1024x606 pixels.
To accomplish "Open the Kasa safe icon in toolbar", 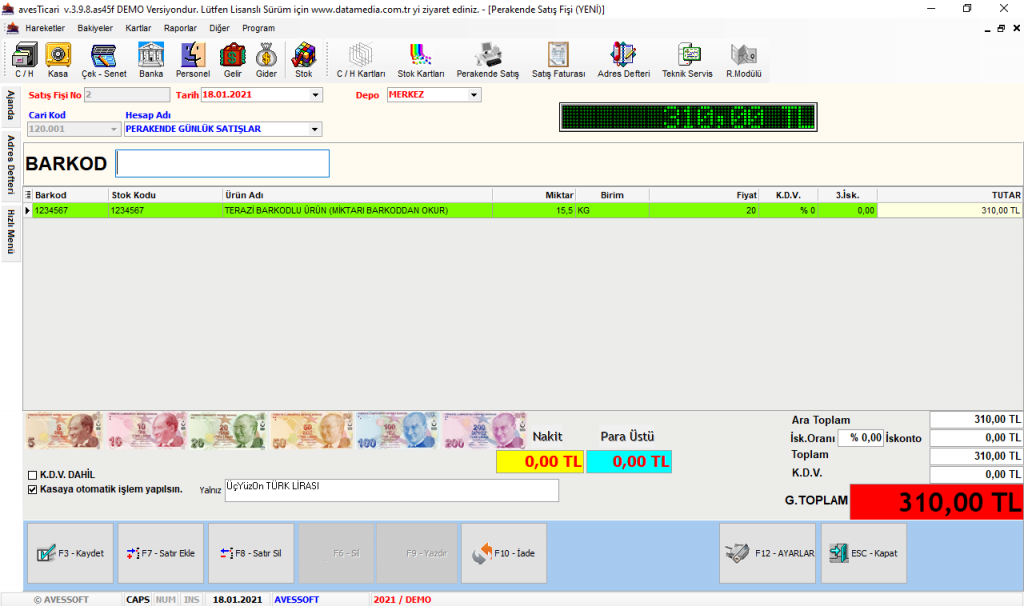I will (x=58, y=59).
